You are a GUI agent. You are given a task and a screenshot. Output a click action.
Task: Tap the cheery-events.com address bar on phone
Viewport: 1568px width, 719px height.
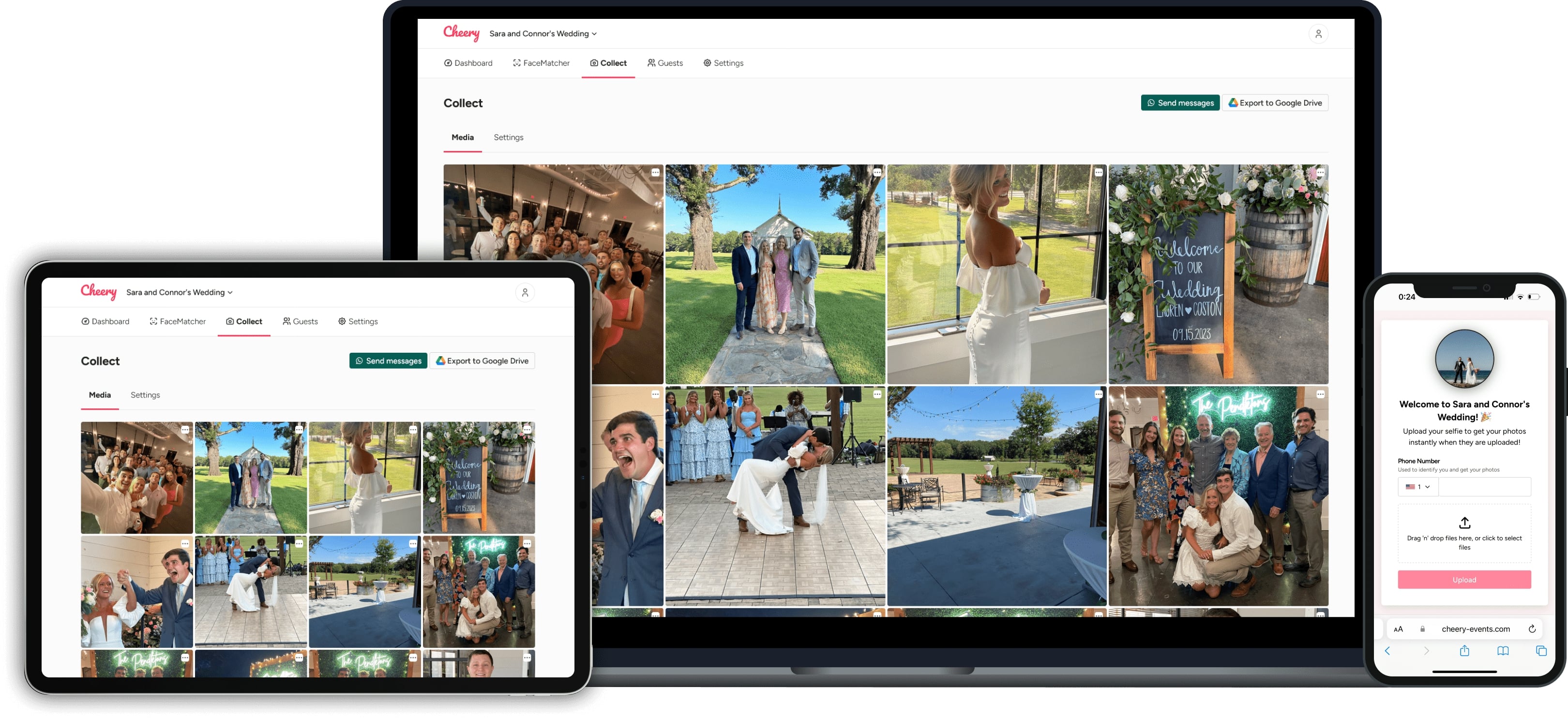[x=1464, y=629]
